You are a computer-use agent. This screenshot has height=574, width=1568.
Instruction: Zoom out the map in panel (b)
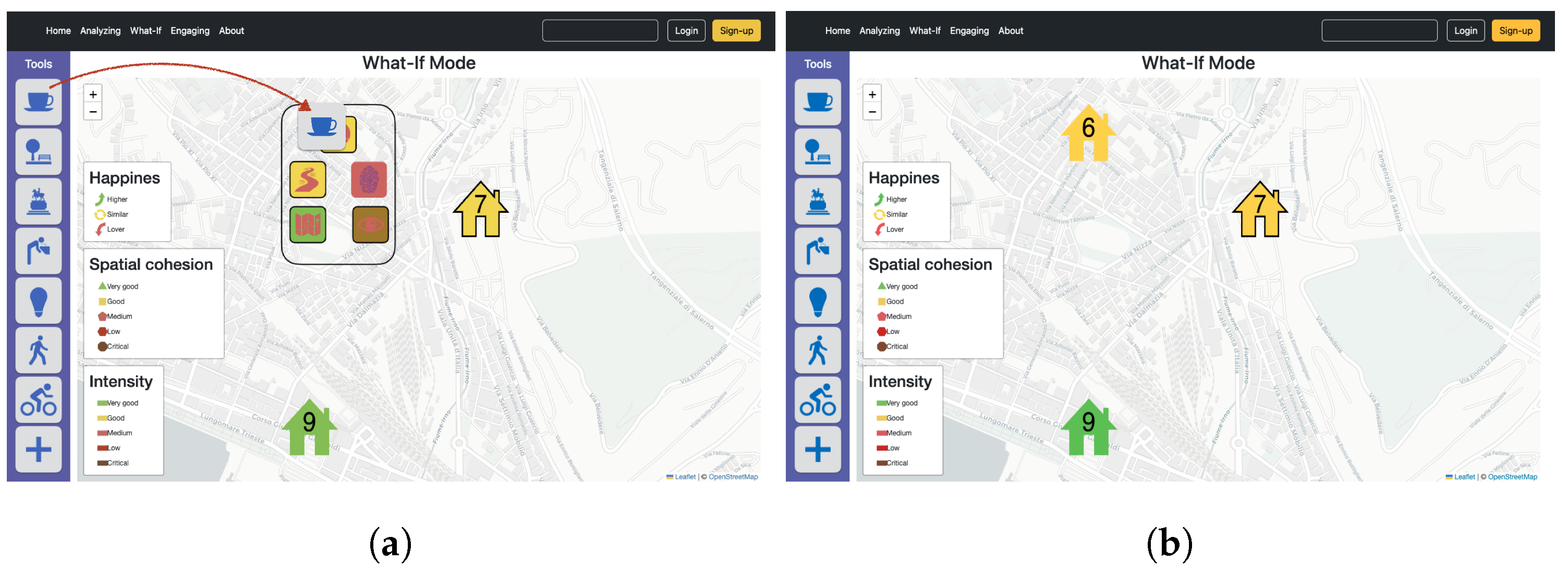[872, 112]
